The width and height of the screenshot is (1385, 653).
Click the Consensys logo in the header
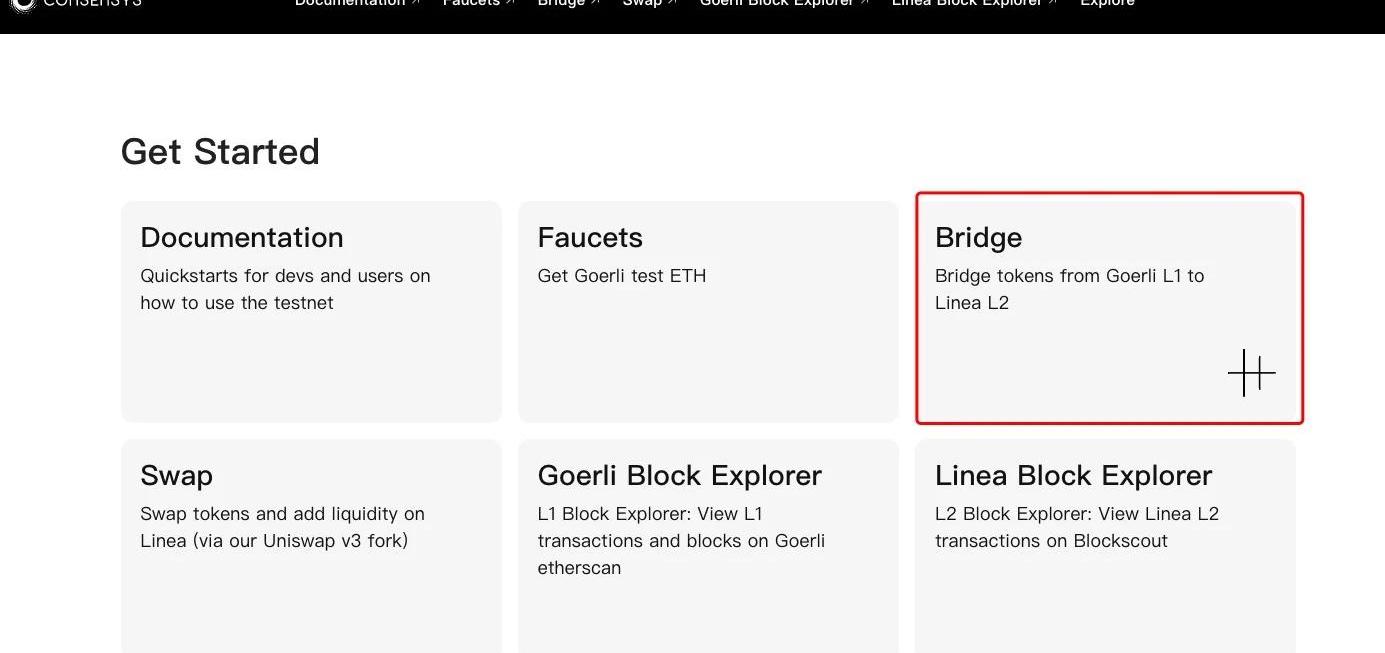click(x=76, y=4)
